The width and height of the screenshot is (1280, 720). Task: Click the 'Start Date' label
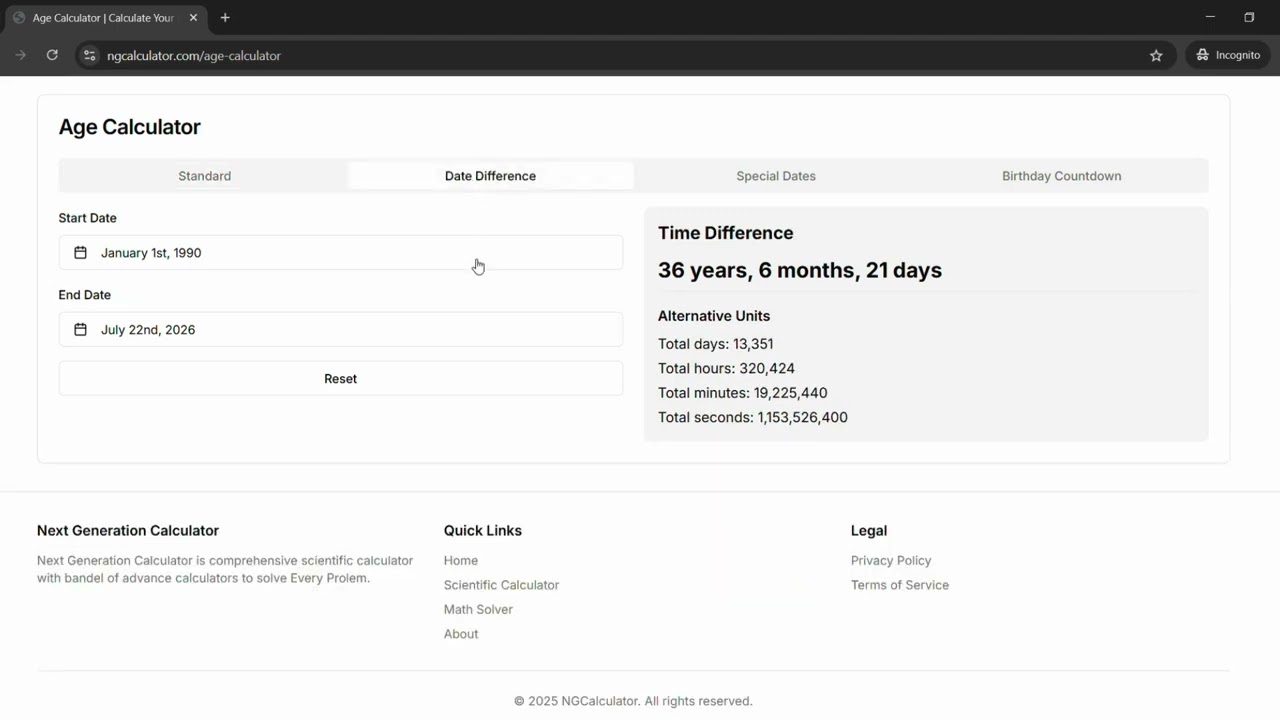point(87,218)
